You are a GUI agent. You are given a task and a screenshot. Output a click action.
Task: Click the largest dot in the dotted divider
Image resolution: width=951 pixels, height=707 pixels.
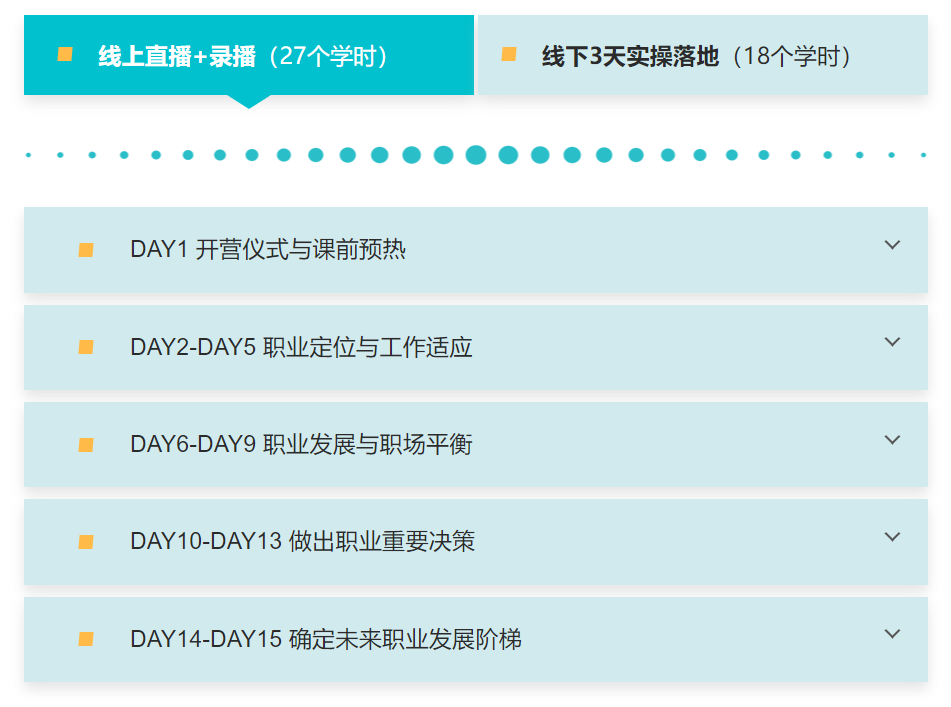pyautogui.click(x=476, y=155)
